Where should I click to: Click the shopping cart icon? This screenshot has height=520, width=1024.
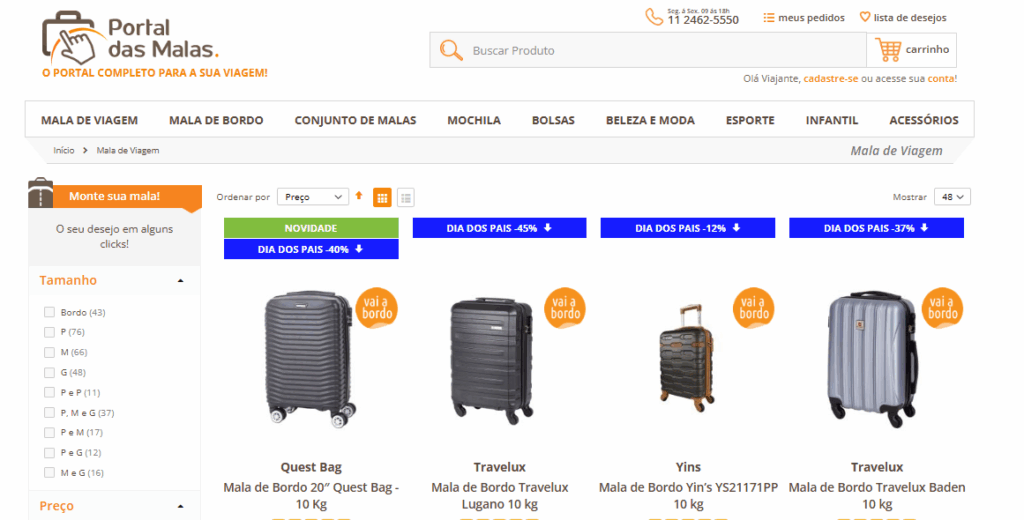[x=888, y=50]
